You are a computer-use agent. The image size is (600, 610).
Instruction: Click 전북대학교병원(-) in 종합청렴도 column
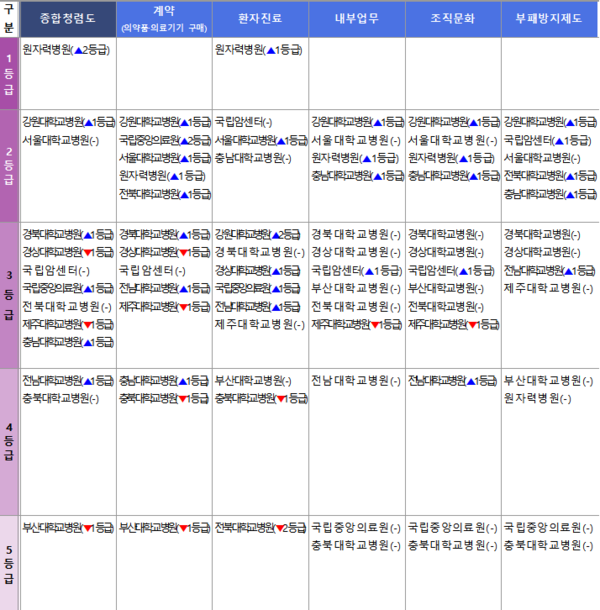coord(67,307)
